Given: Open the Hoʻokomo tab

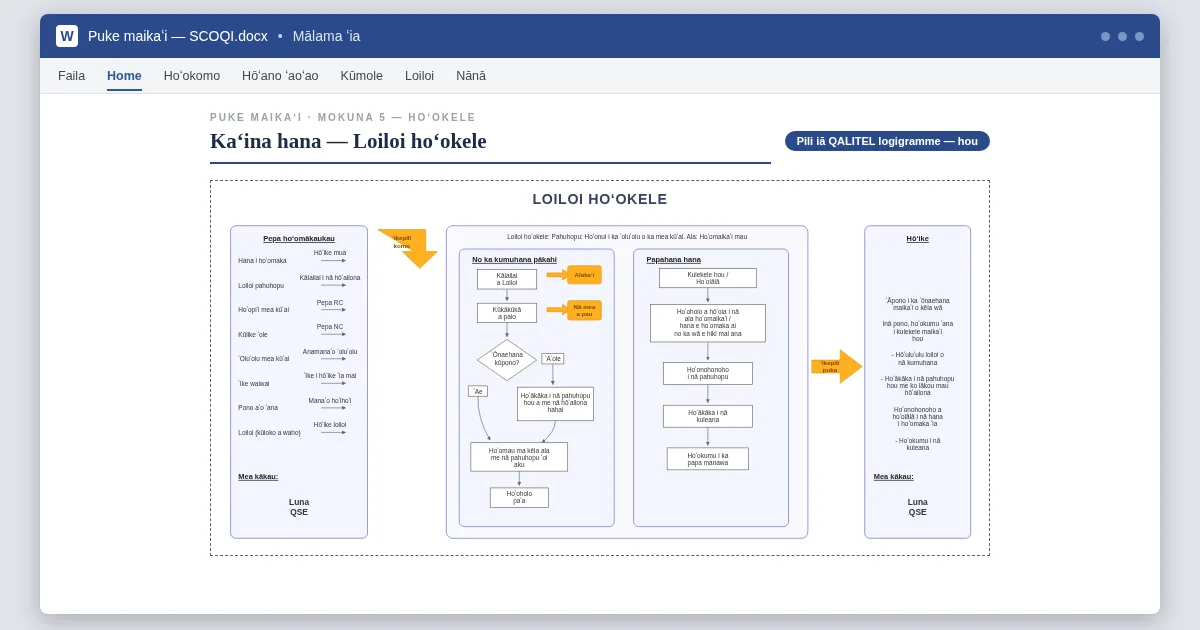Looking at the screenshot, I should (192, 76).
